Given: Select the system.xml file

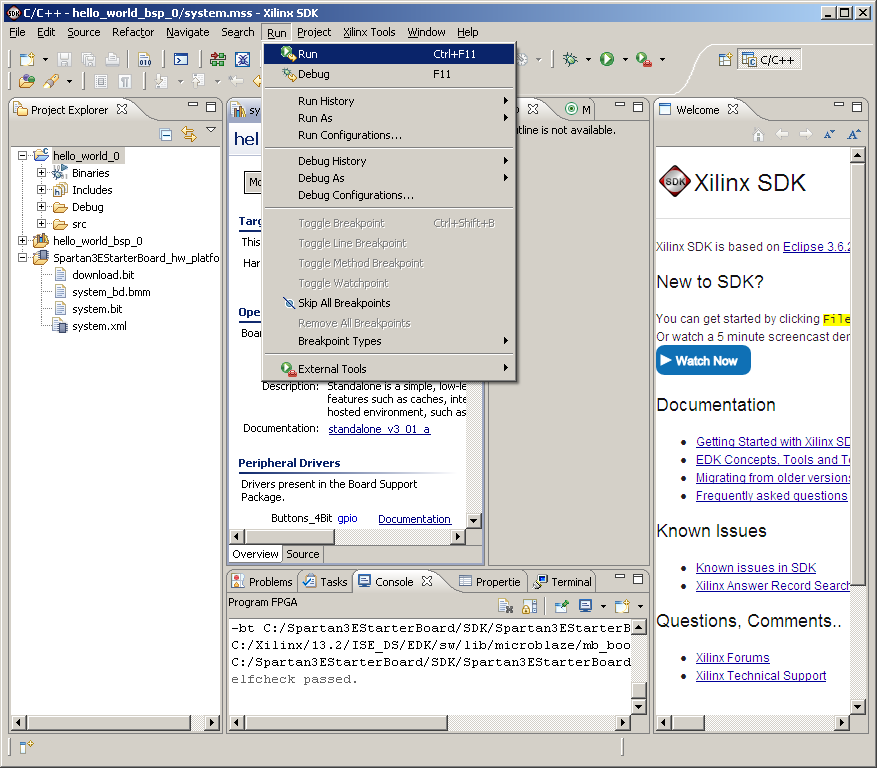Looking at the screenshot, I should click(99, 326).
